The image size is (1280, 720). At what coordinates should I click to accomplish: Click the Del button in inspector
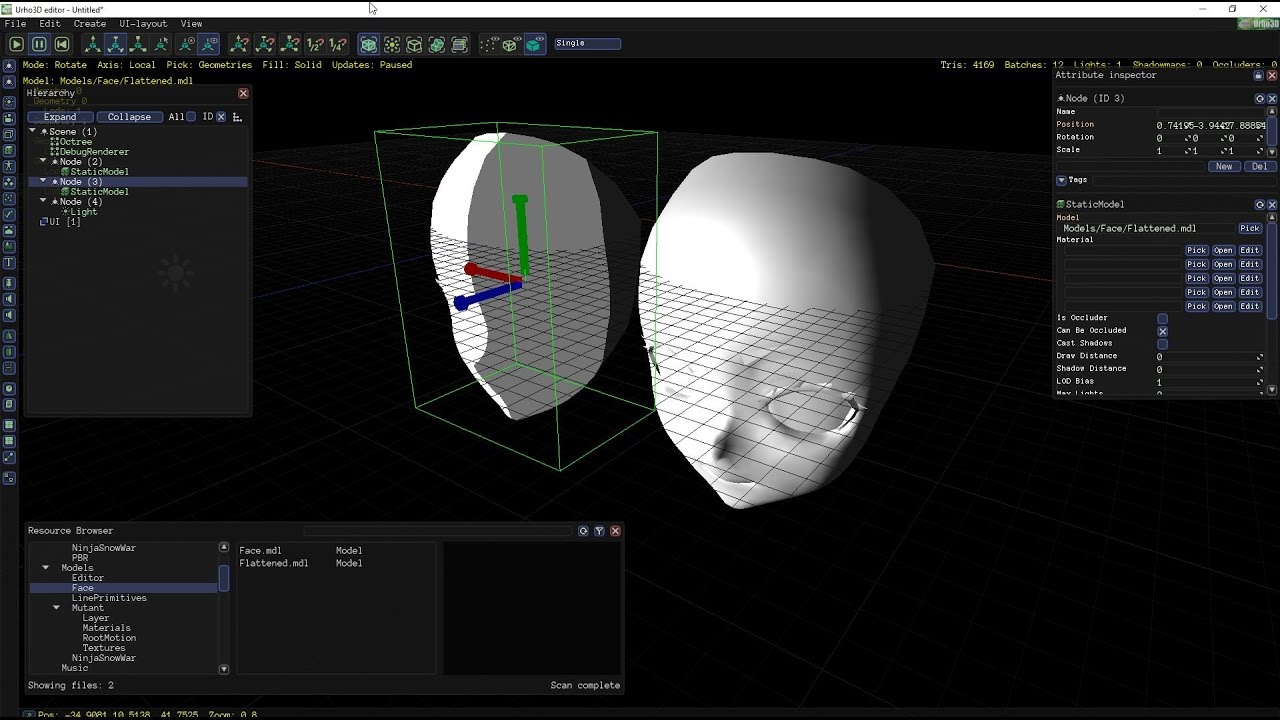tap(1259, 167)
